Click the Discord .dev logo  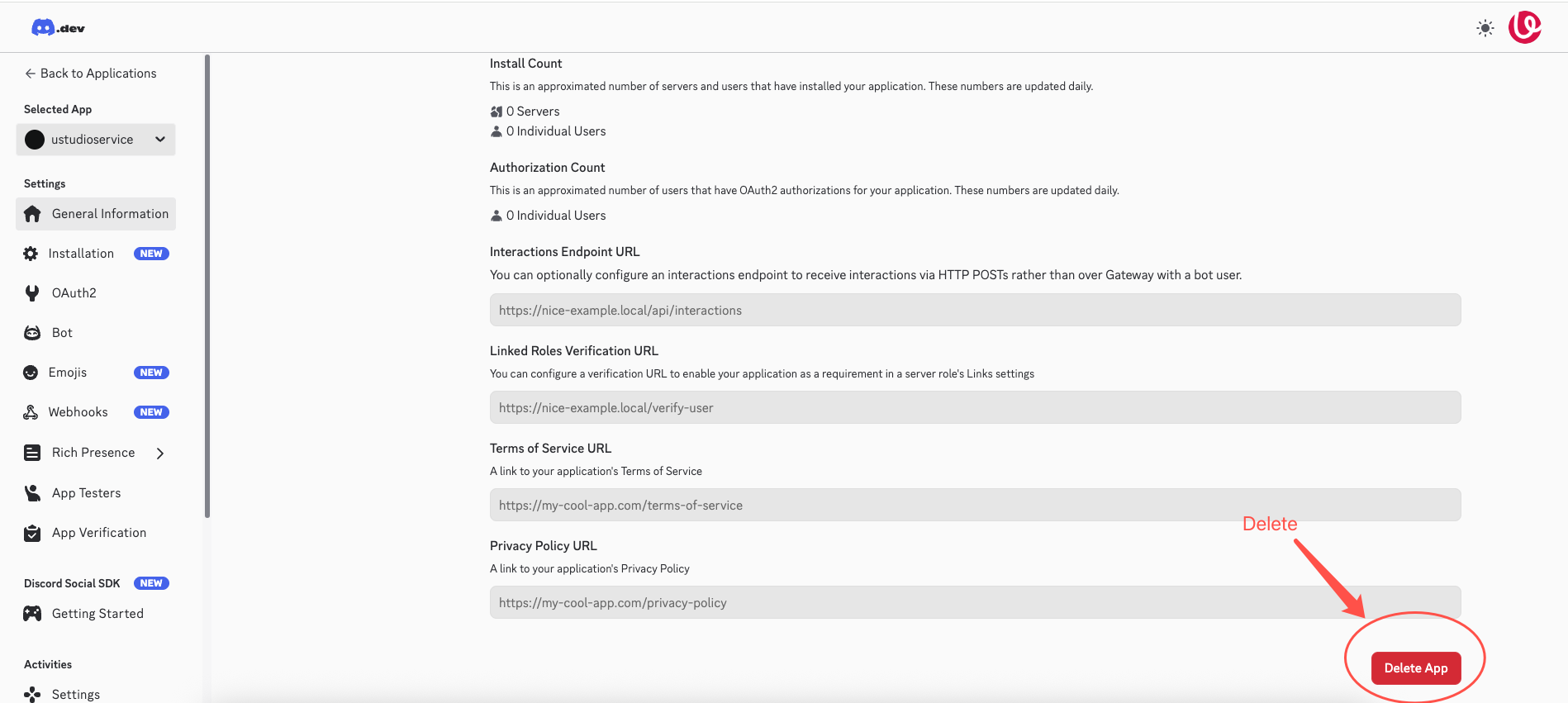58,28
